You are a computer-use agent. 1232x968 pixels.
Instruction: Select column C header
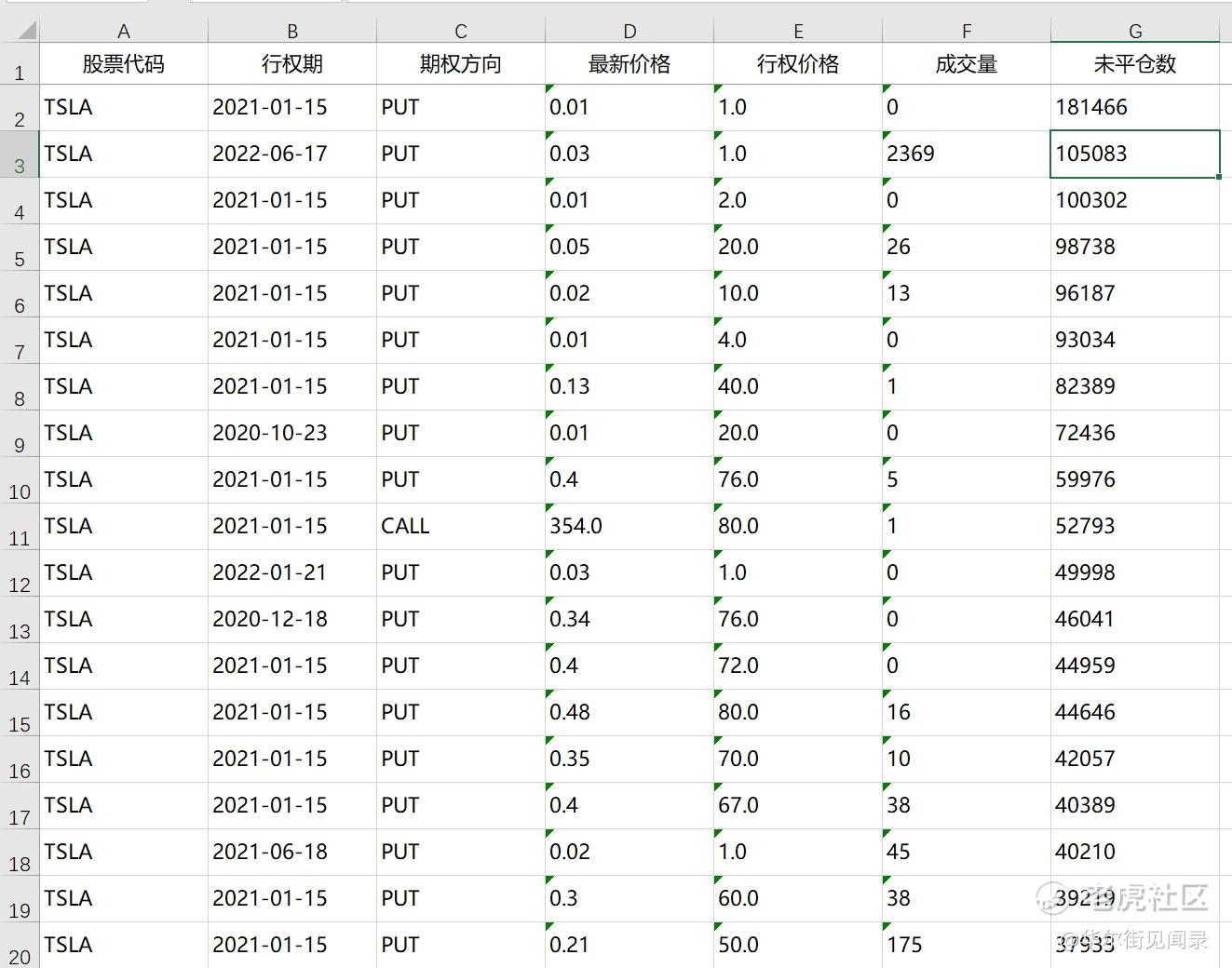pyautogui.click(x=460, y=31)
